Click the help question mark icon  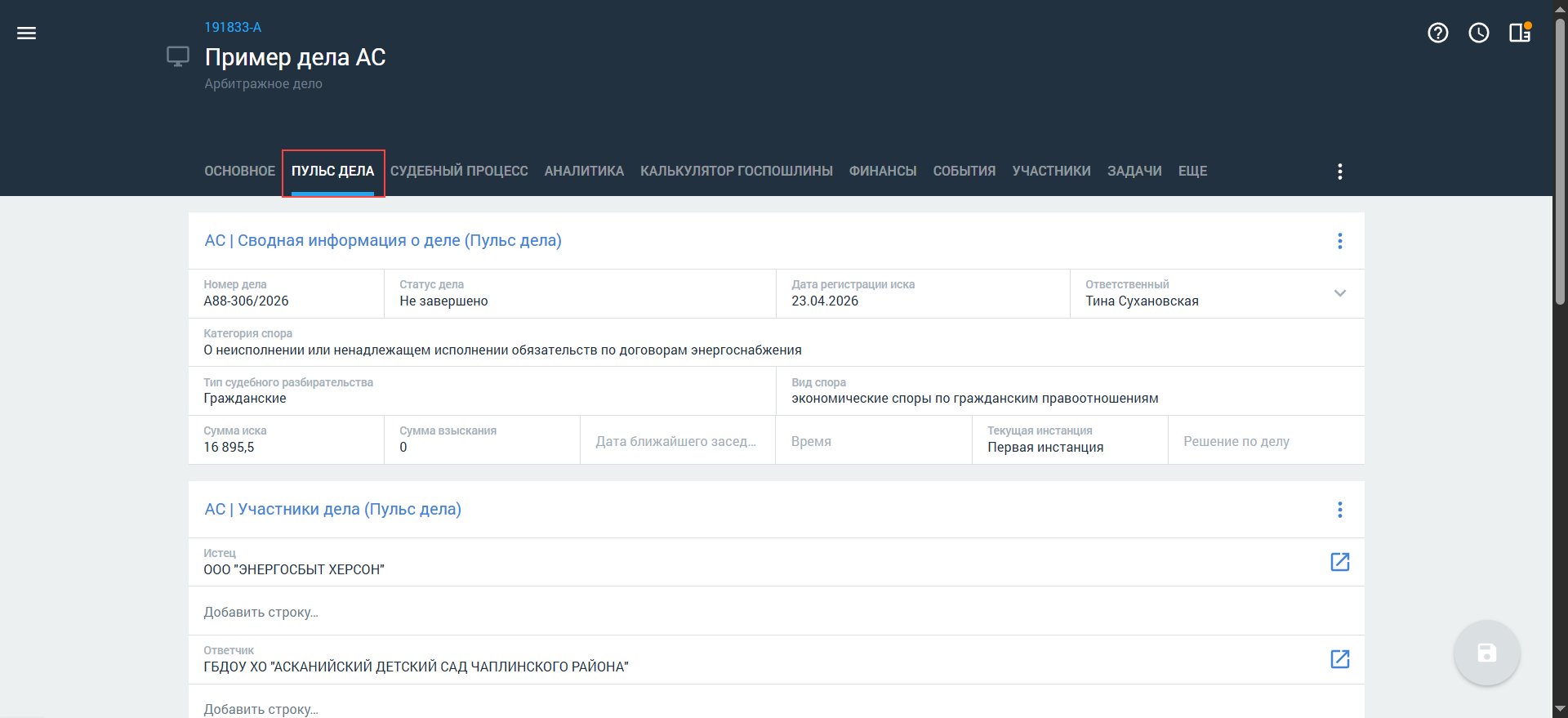pyautogui.click(x=1437, y=33)
